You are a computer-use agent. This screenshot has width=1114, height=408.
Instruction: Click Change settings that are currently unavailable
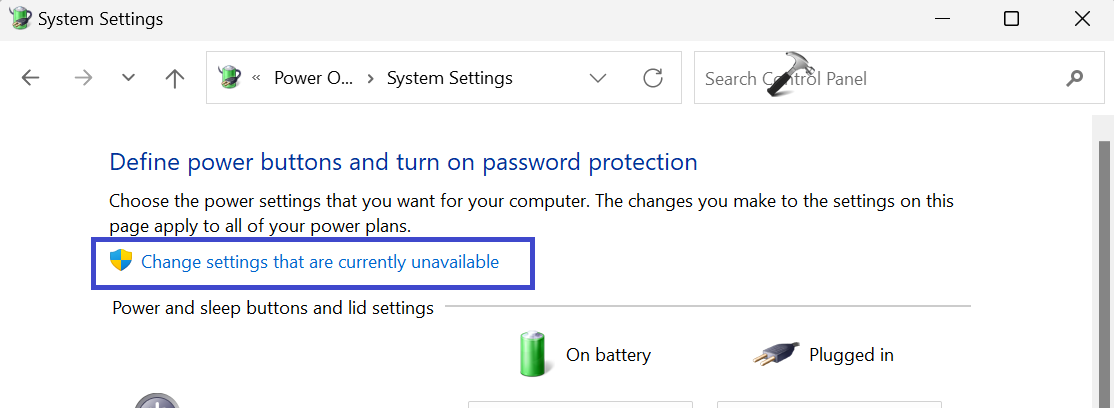(x=320, y=262)
